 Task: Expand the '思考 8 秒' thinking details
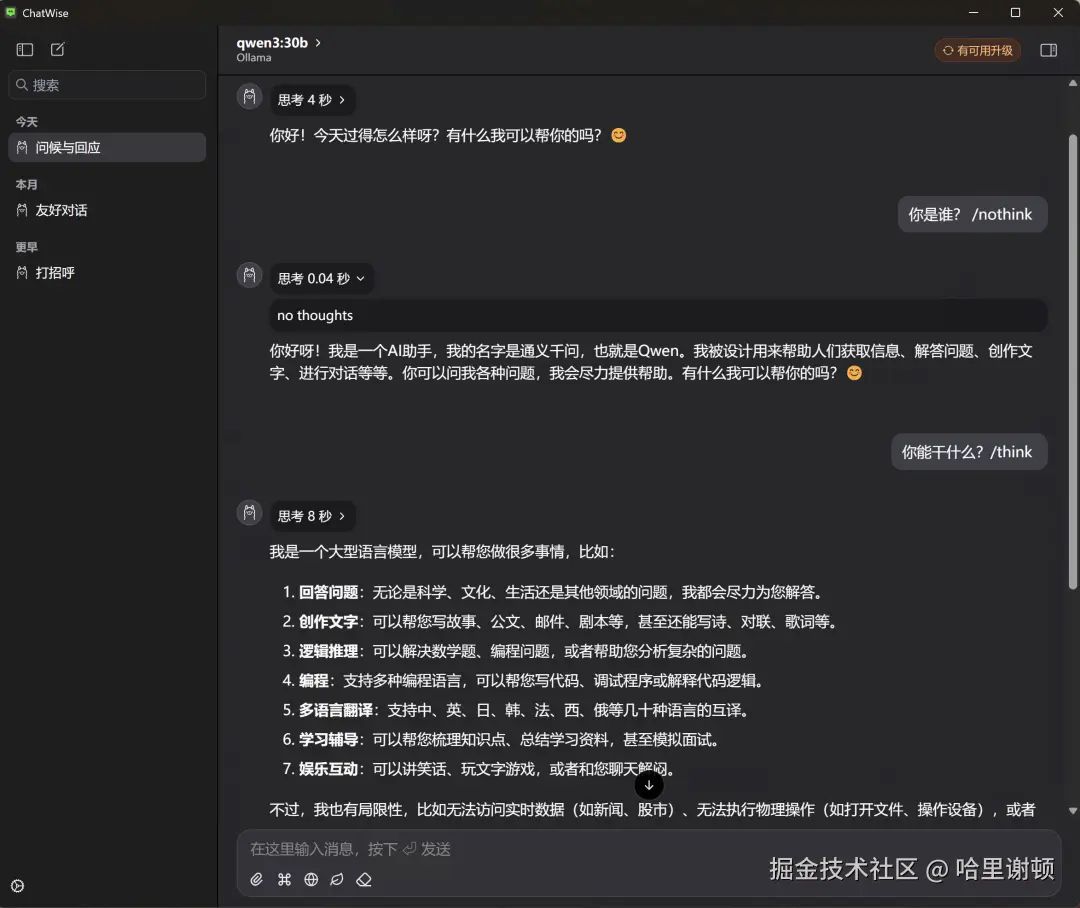click(311, 515)
